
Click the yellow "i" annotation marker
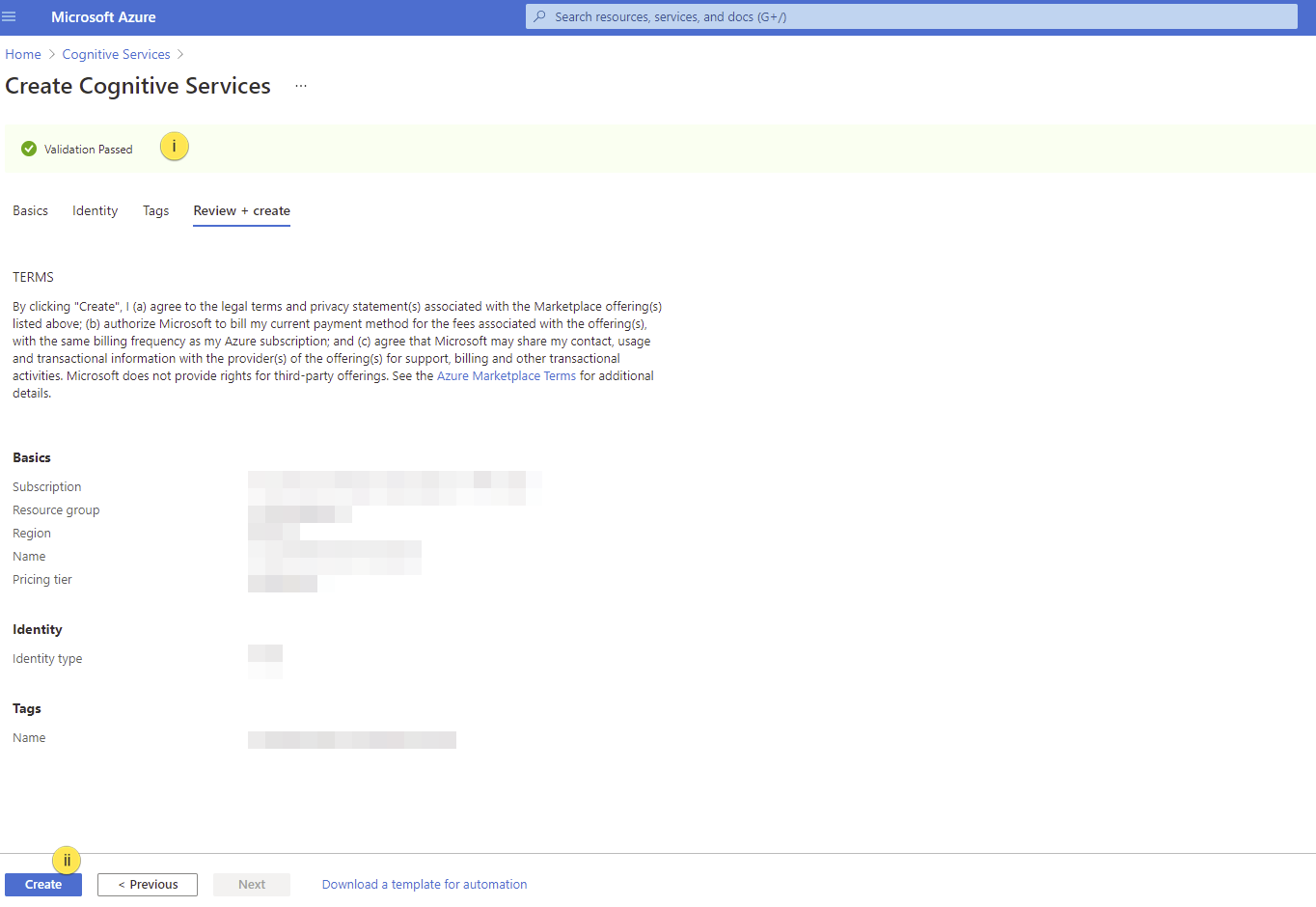click(x=174, y=147)
